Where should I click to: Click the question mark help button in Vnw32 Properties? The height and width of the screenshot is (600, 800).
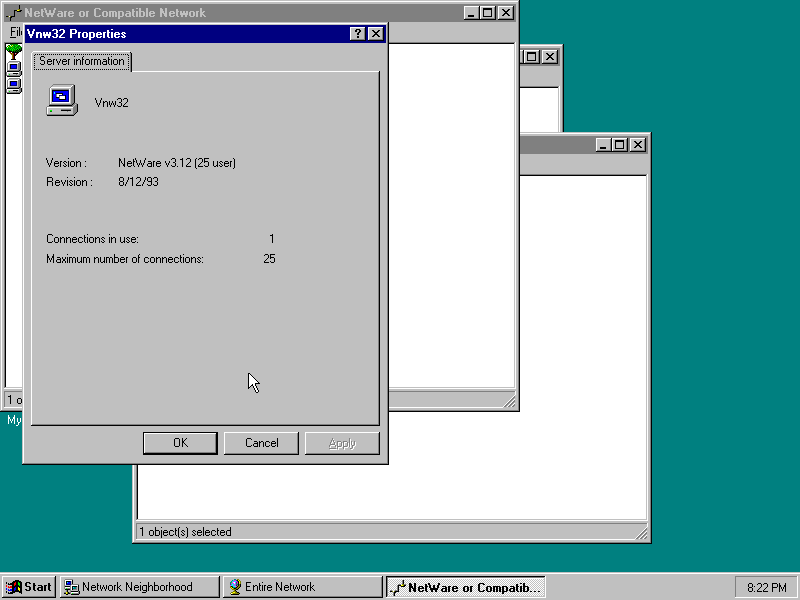coord(358,34)
